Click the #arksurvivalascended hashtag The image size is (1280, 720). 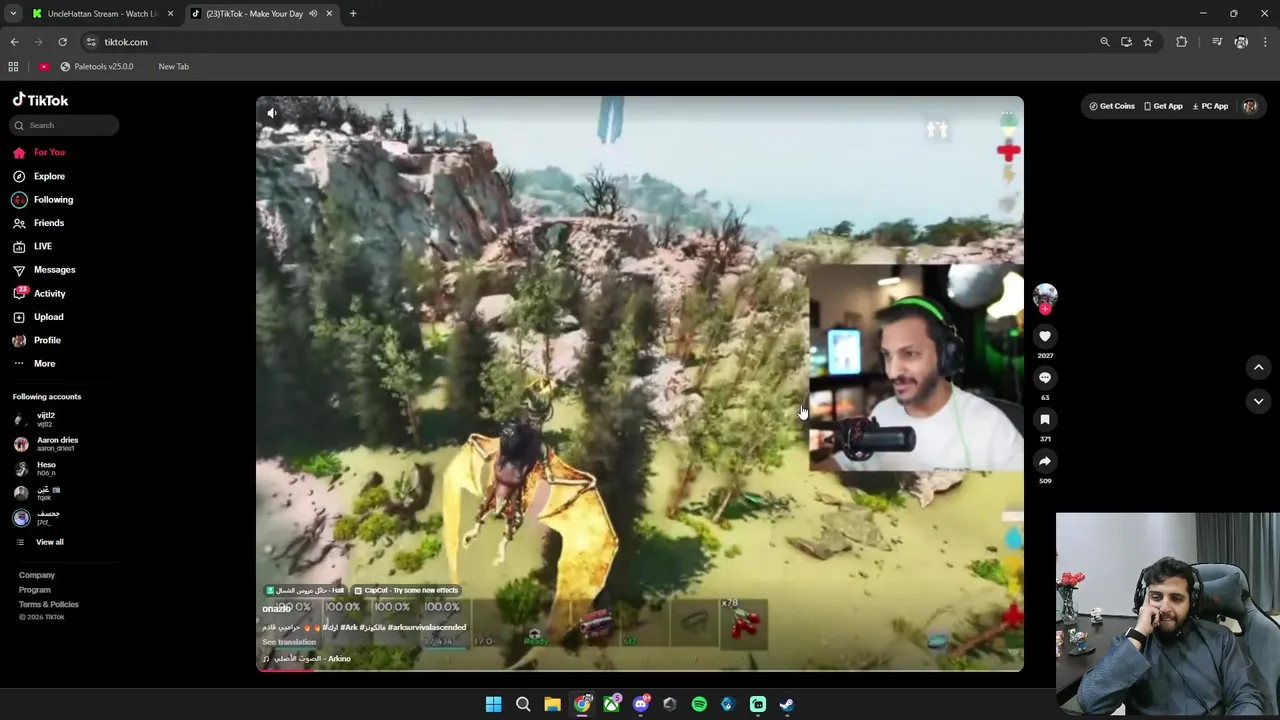point(427,627)
